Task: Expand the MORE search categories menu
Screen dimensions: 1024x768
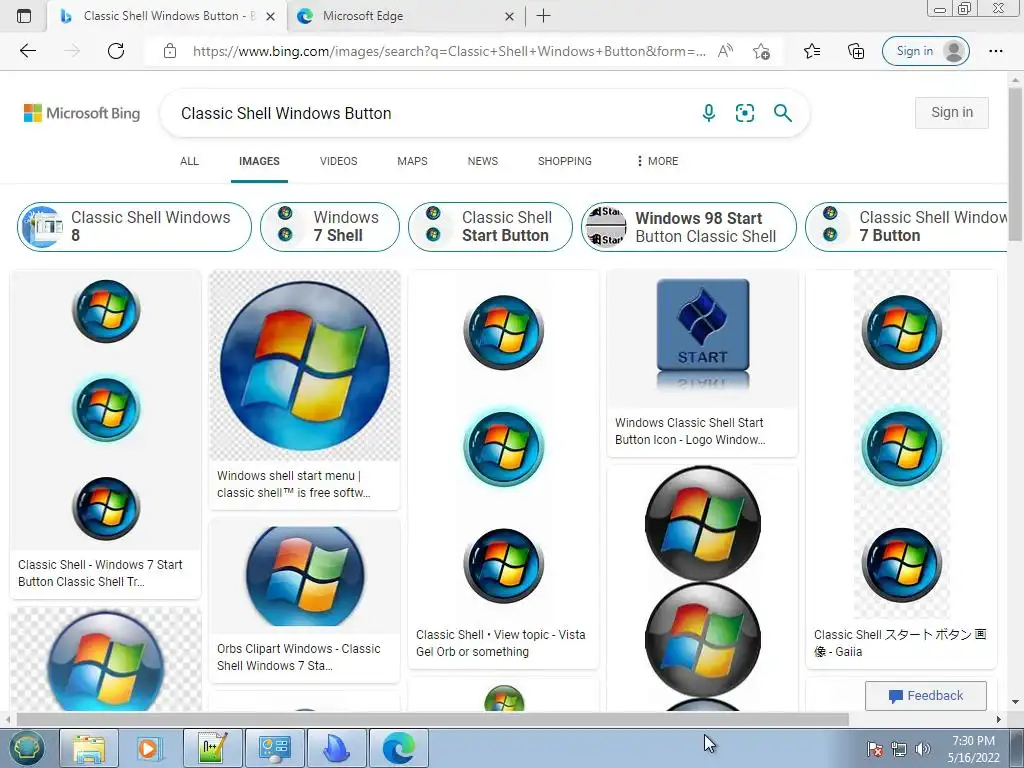Action: pyautogui.click(x=657, y=161)
